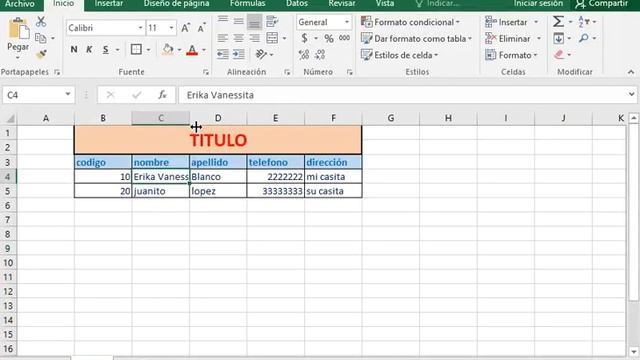This screenshot has height=360, width=640.
Task: Open Dar formato como tabla dropdown
Action: click(416, 39)
